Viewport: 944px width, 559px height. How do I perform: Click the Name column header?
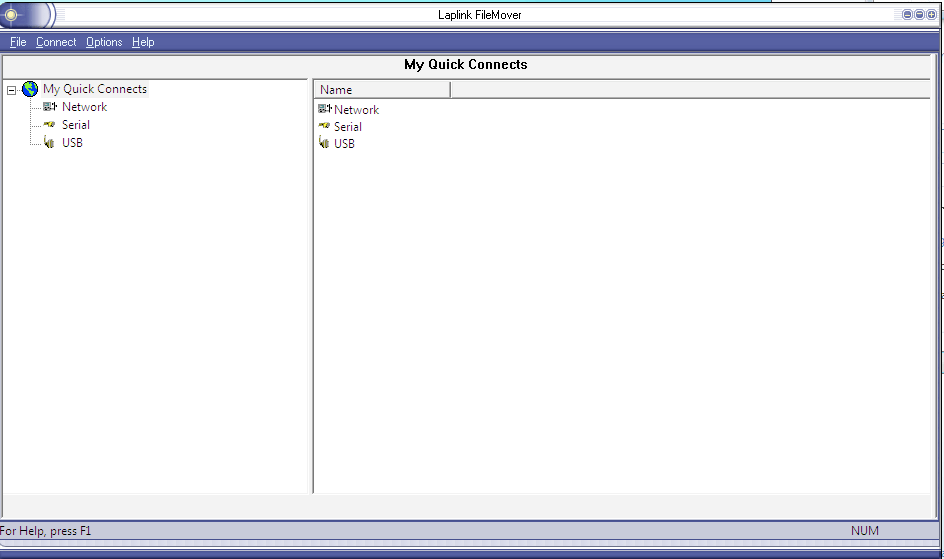382,90
